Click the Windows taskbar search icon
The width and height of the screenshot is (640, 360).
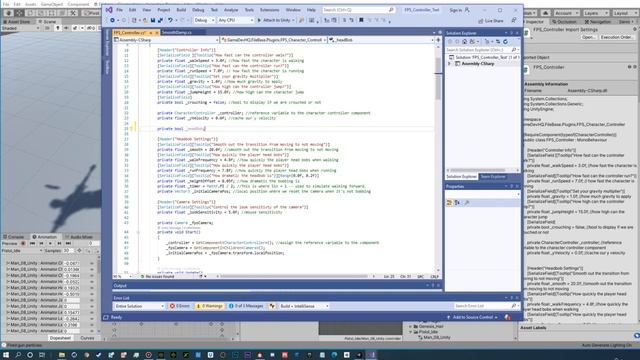tap(18, 355)
